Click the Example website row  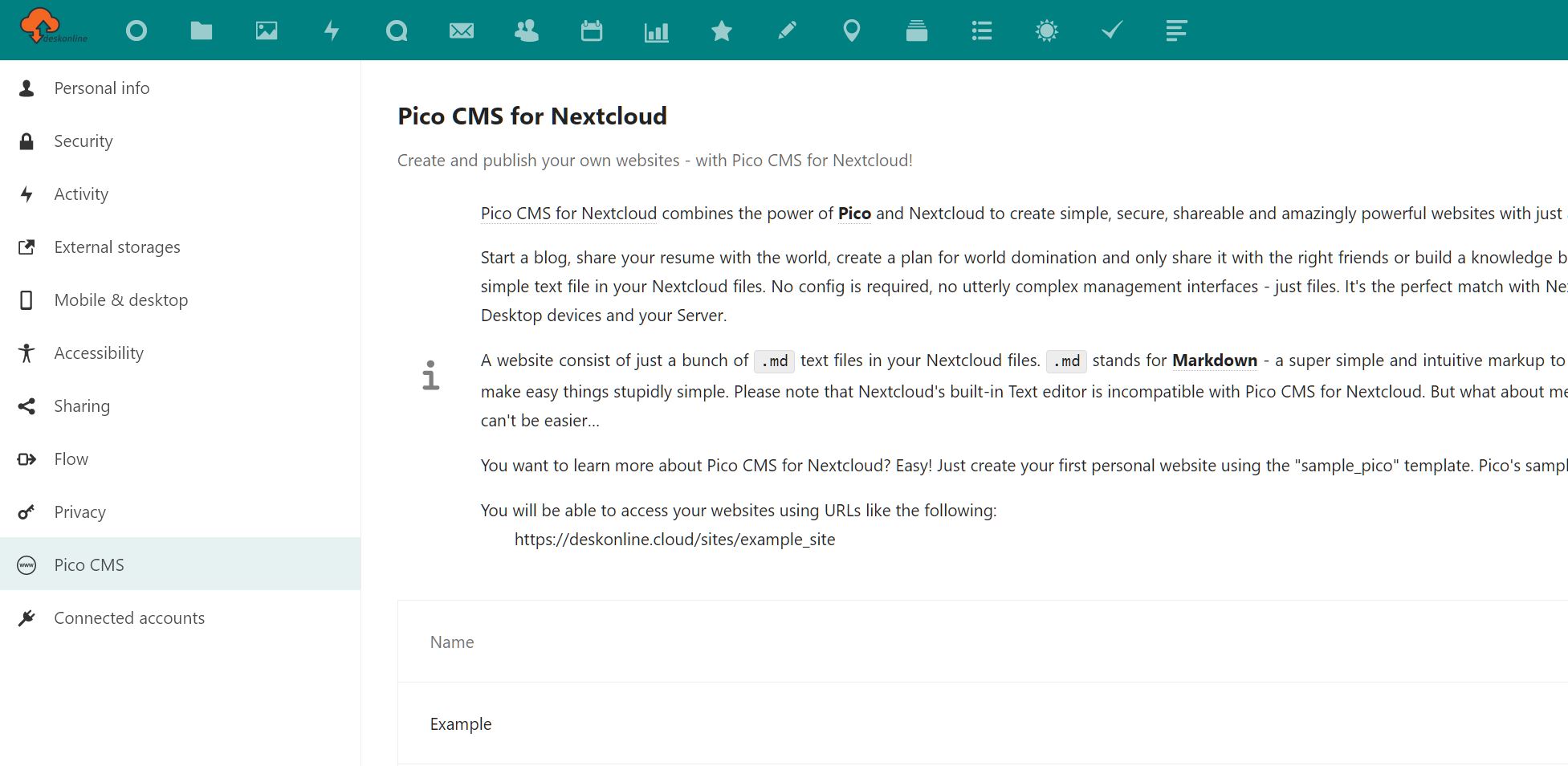(x=983, y=724)
